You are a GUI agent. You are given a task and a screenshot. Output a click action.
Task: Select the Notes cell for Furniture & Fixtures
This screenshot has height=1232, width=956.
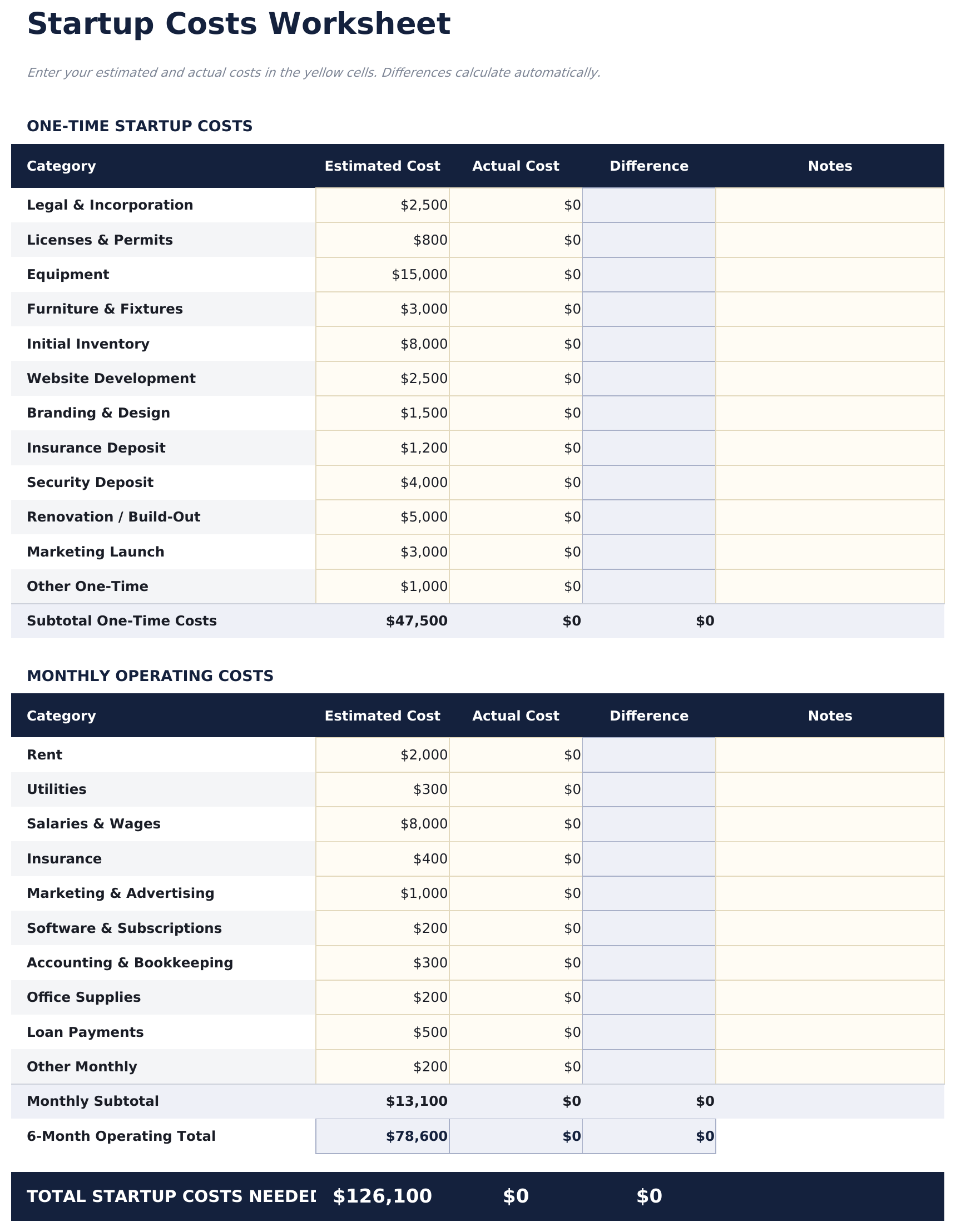pyautogui.click(x=830, y=309)
